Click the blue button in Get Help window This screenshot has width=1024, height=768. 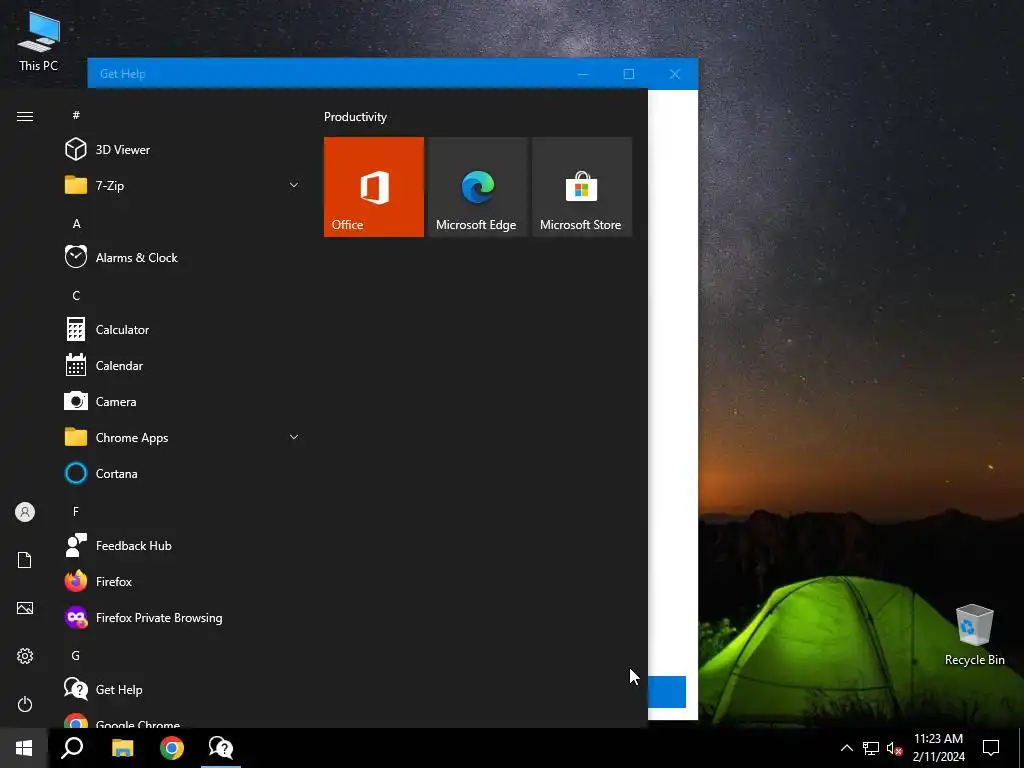pos(667,692)
